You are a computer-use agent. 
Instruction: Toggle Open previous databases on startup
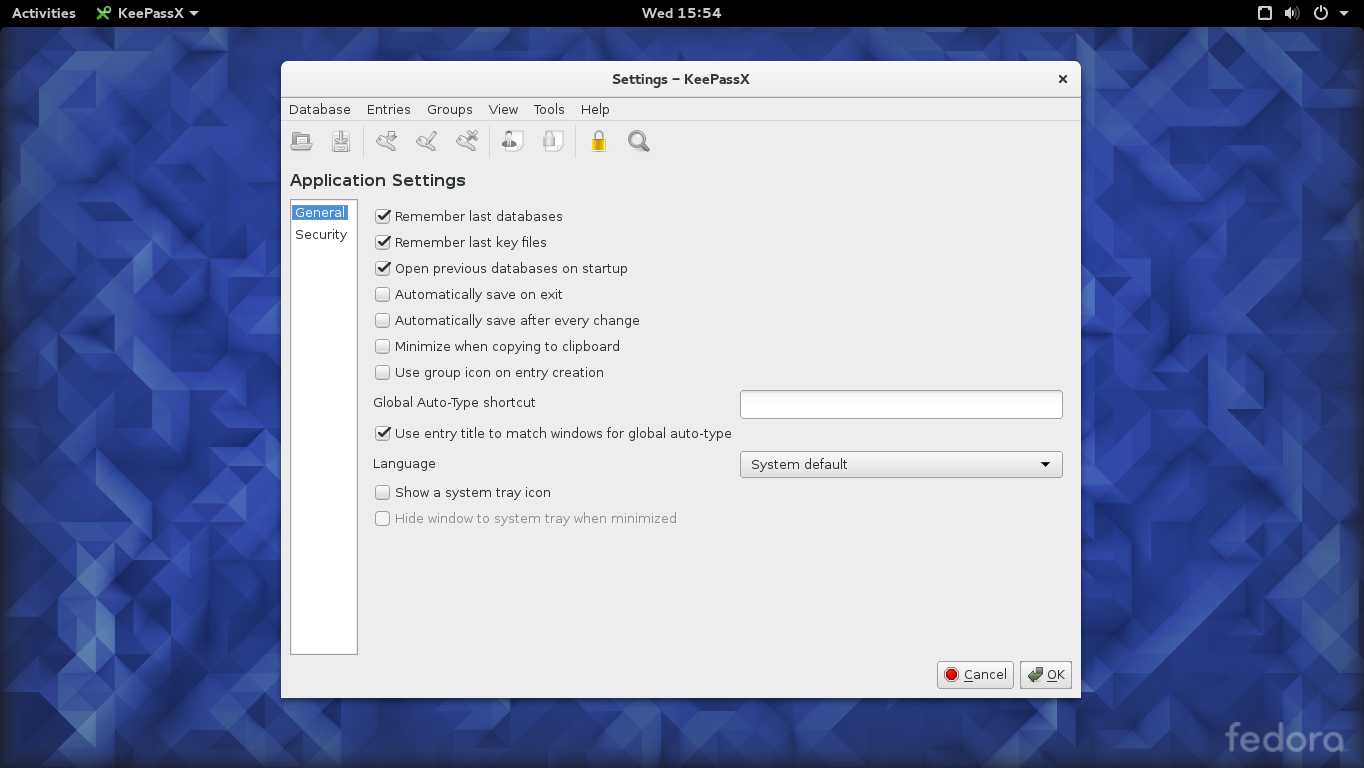(382, 268)
